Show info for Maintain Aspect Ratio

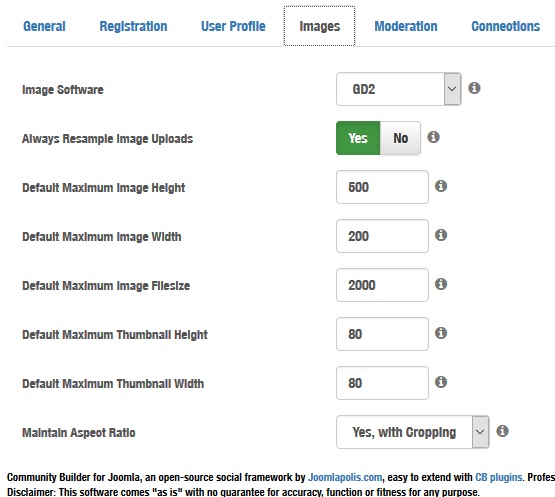[502, 431]
